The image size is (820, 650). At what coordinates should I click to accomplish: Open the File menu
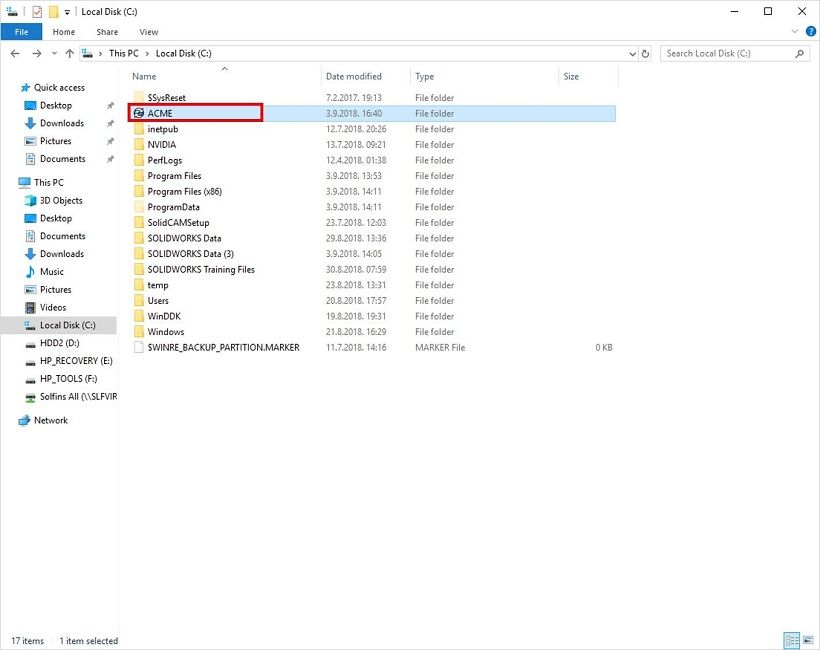click(21, 32)
